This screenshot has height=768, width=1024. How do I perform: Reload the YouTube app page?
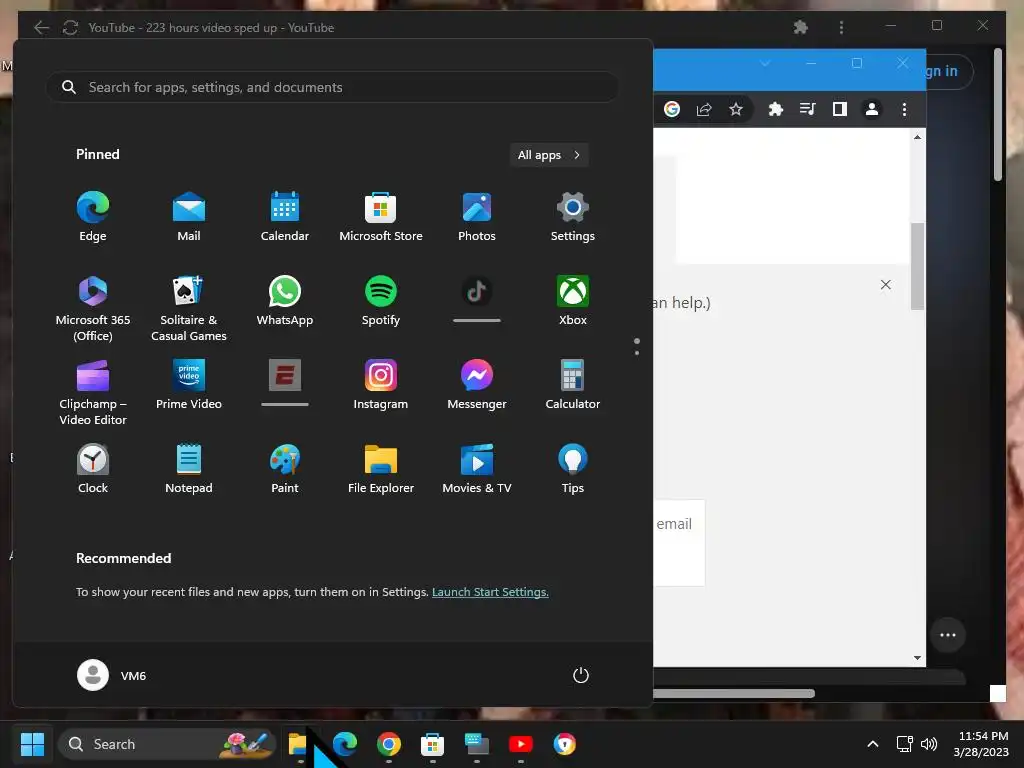70,27
